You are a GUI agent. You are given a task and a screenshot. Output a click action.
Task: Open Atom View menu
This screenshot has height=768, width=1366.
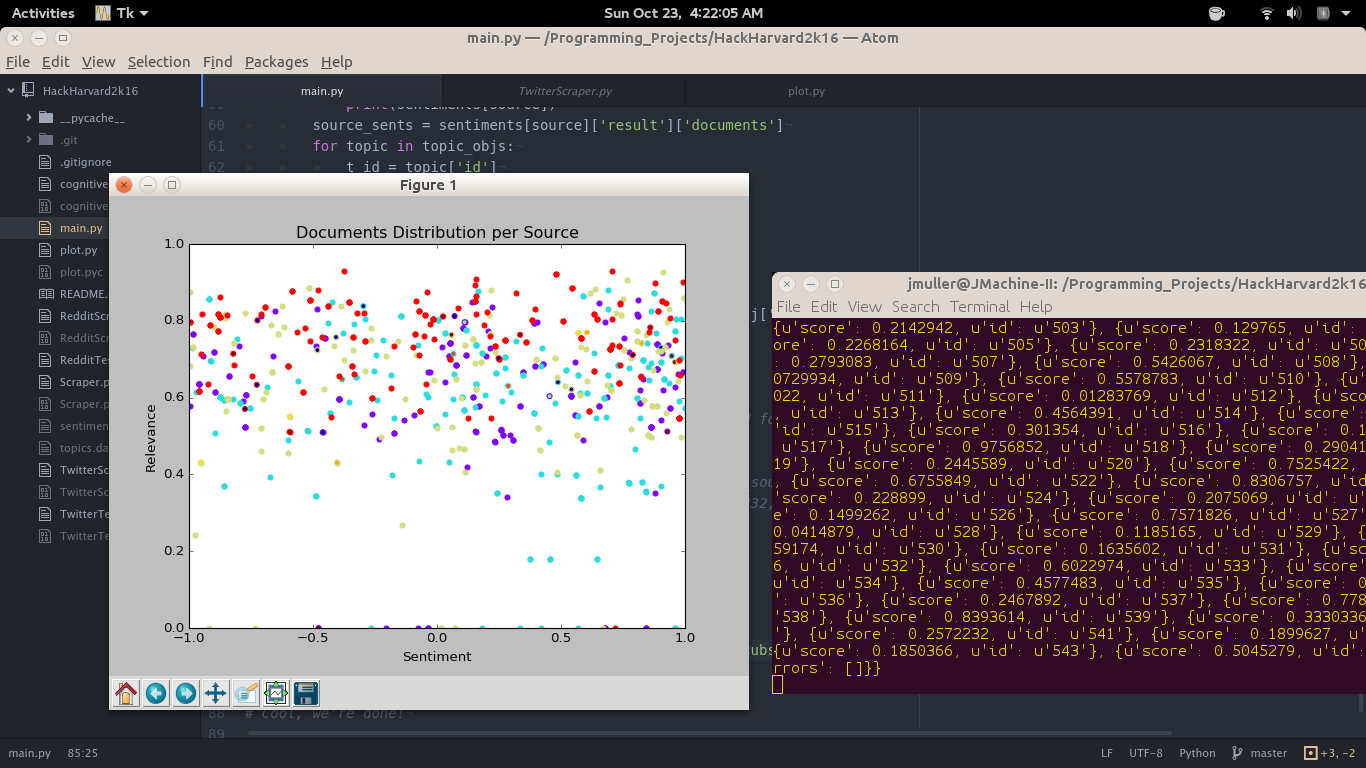(x=98, y=62)
